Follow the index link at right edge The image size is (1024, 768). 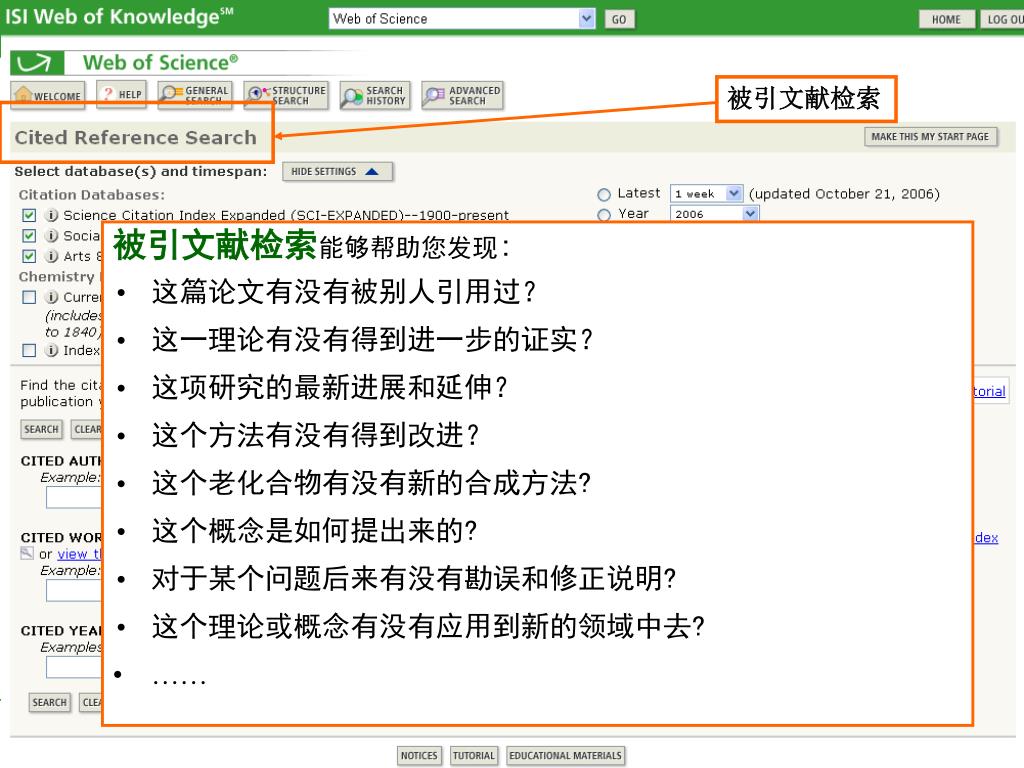click(987, 537)
